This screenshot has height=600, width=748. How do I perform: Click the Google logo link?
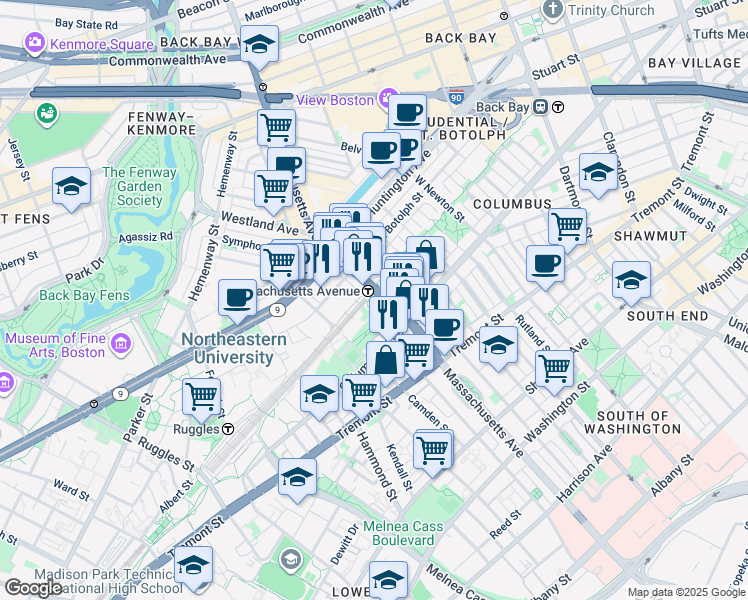pos(33,588)
